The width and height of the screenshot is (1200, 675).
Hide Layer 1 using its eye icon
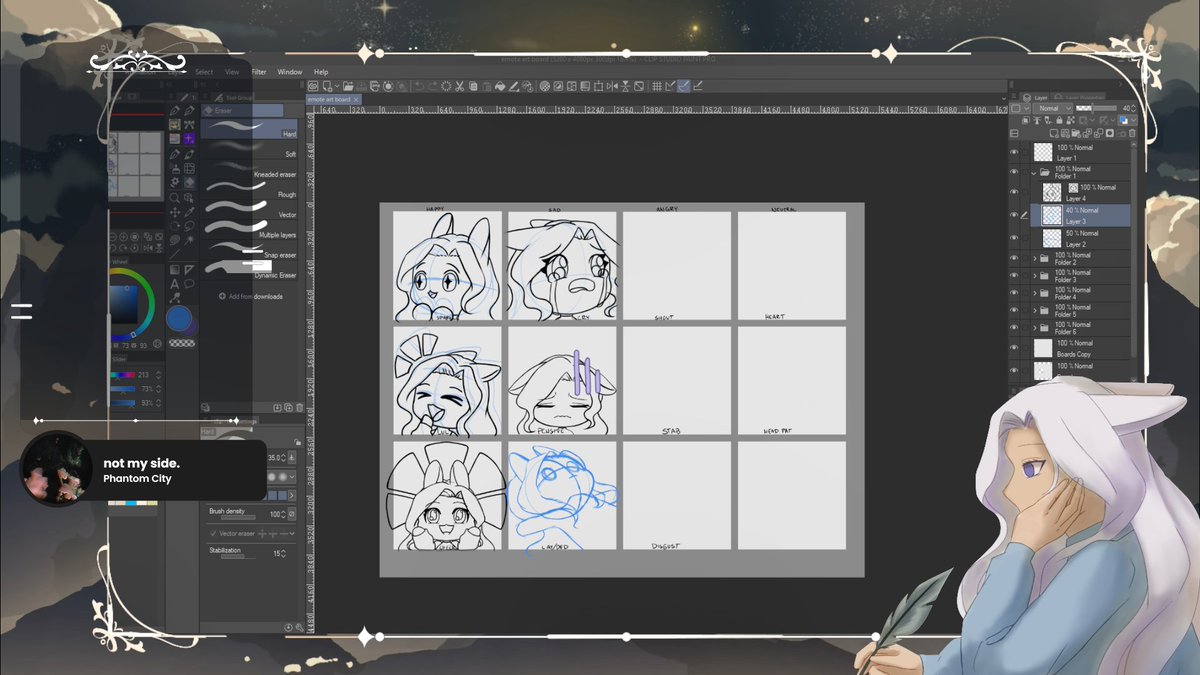[1014, 152]
